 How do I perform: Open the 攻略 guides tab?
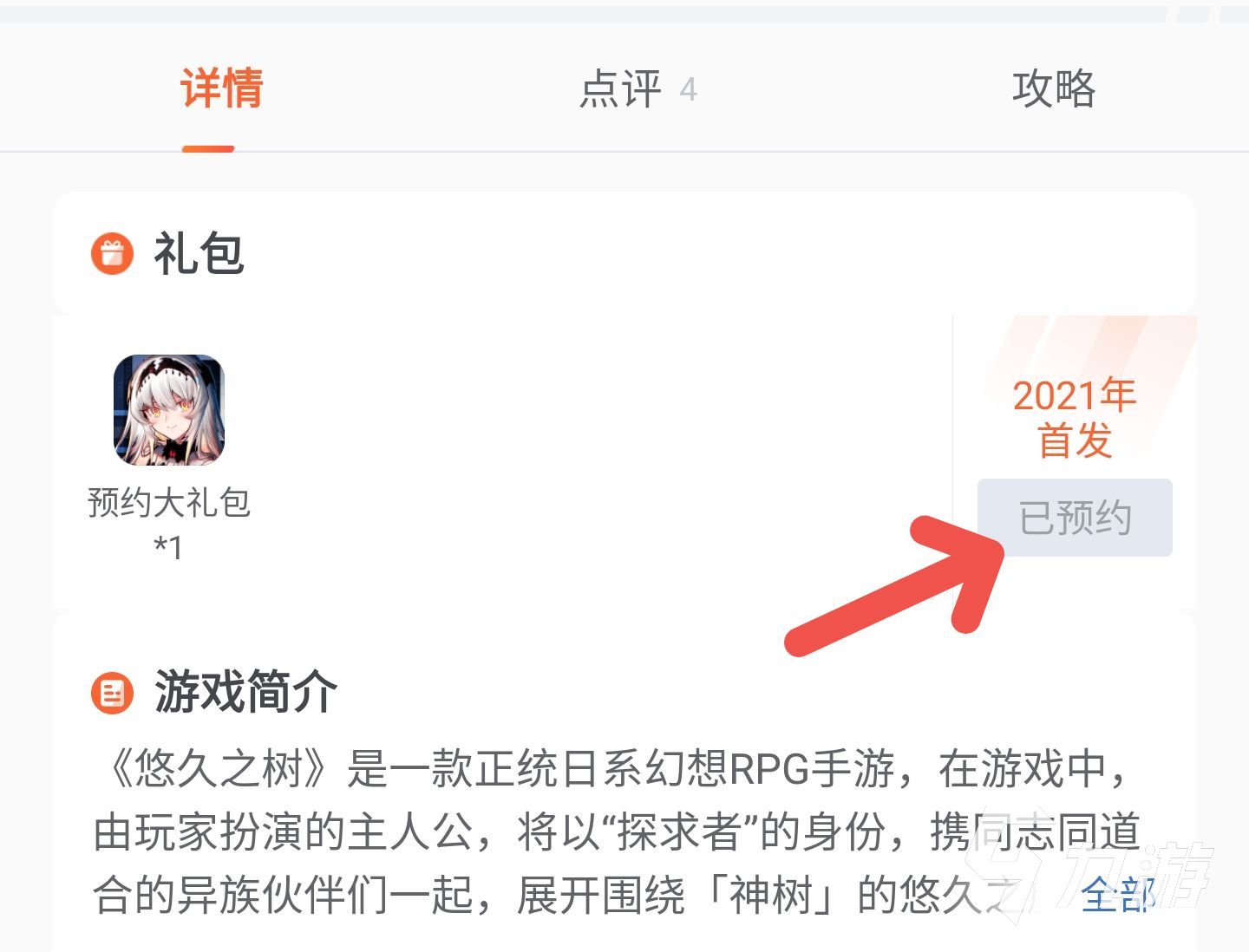1054,88
